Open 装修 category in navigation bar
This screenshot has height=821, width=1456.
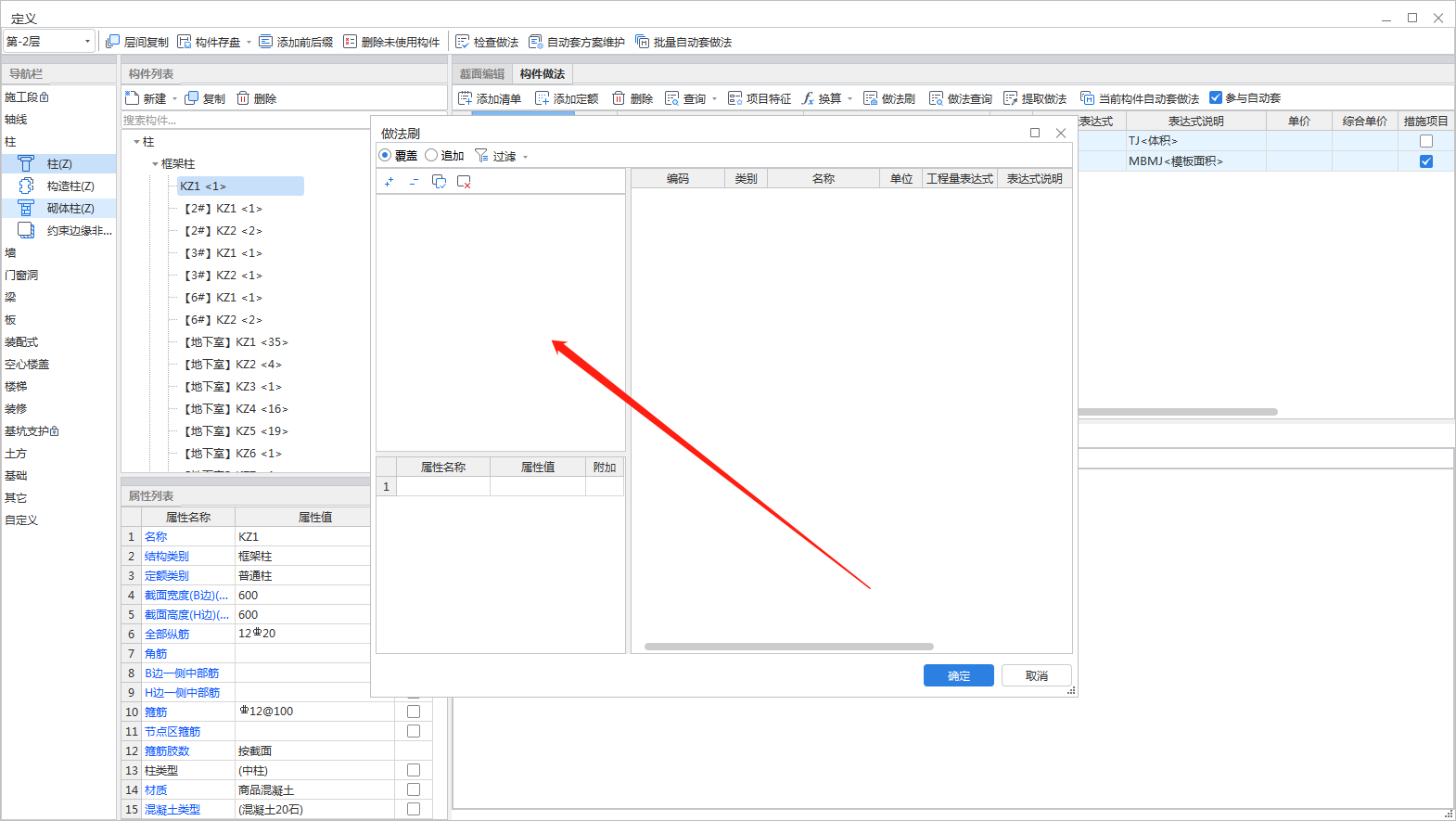coord(16,408)
